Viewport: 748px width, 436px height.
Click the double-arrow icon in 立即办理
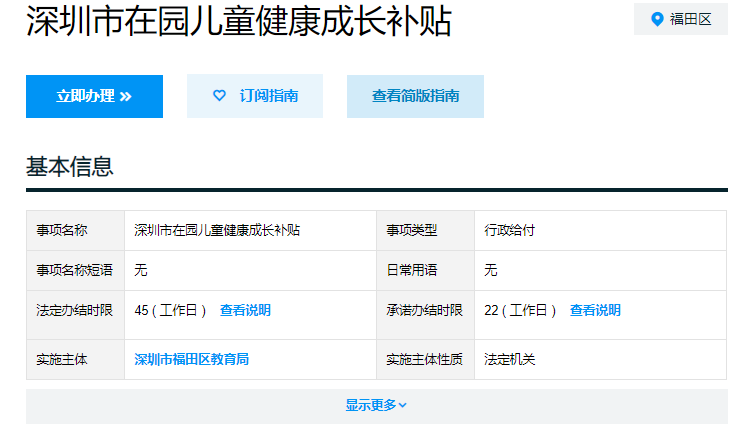[125, 97]
